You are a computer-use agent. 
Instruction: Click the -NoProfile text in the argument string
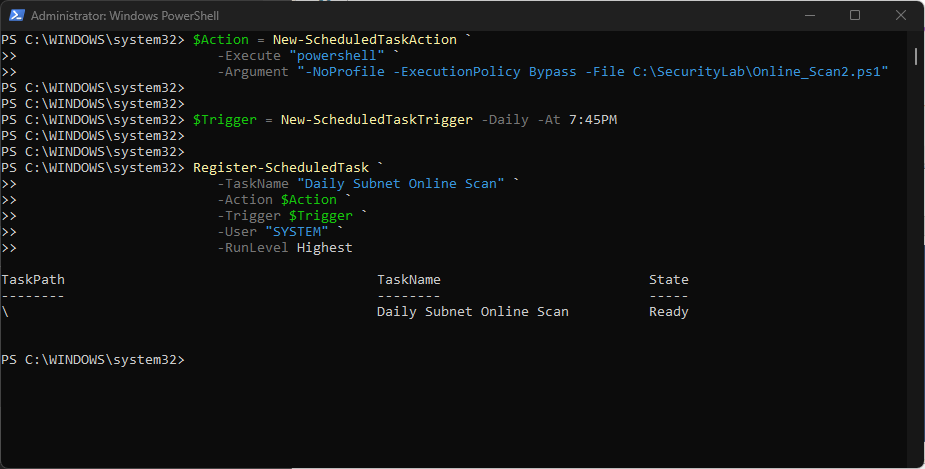[x=345, y=71]
